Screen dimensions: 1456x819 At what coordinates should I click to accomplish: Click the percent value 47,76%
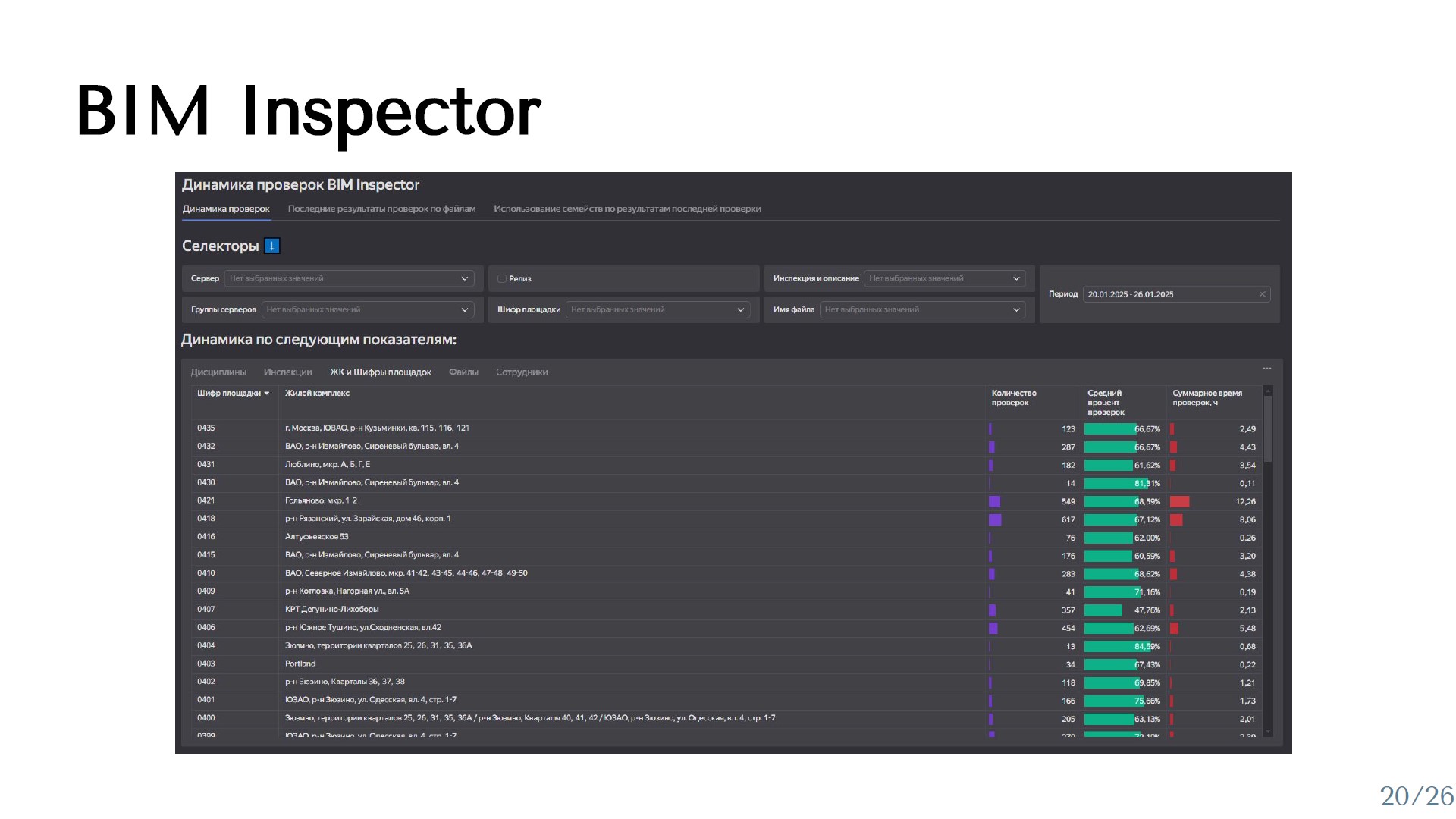click(1147, 610)
